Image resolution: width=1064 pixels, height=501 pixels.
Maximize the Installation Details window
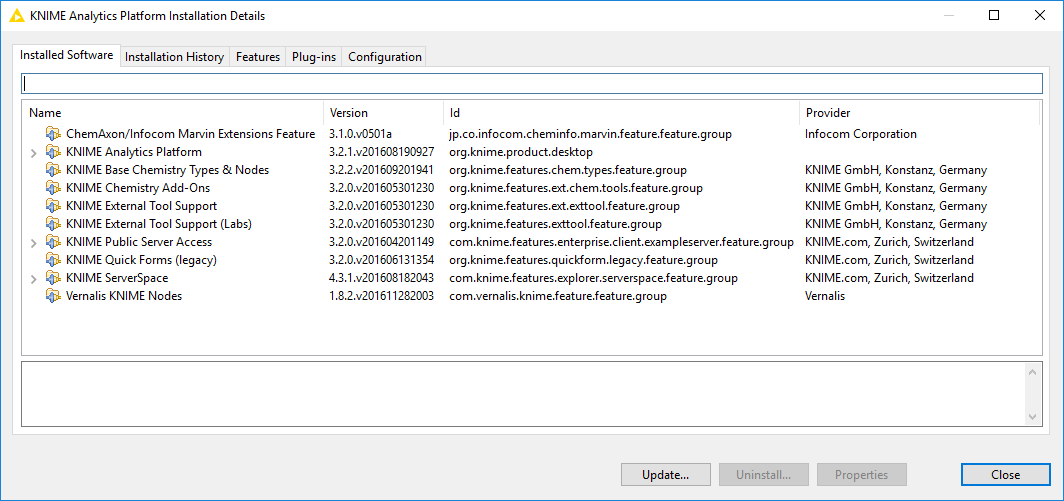pyautogui.click(x=994, y=15)
